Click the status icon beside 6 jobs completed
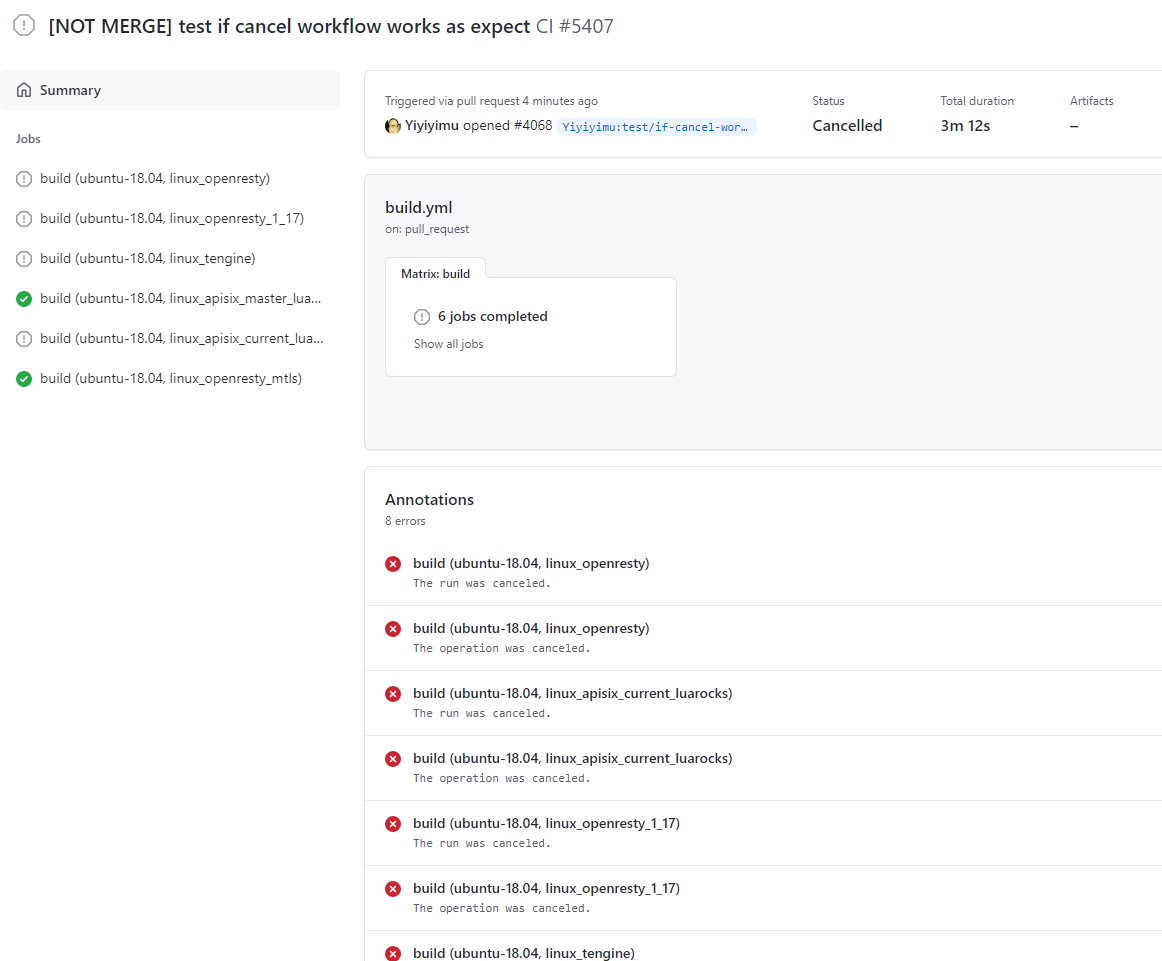This screenshot has height=961, width=1162. point(422,317)
